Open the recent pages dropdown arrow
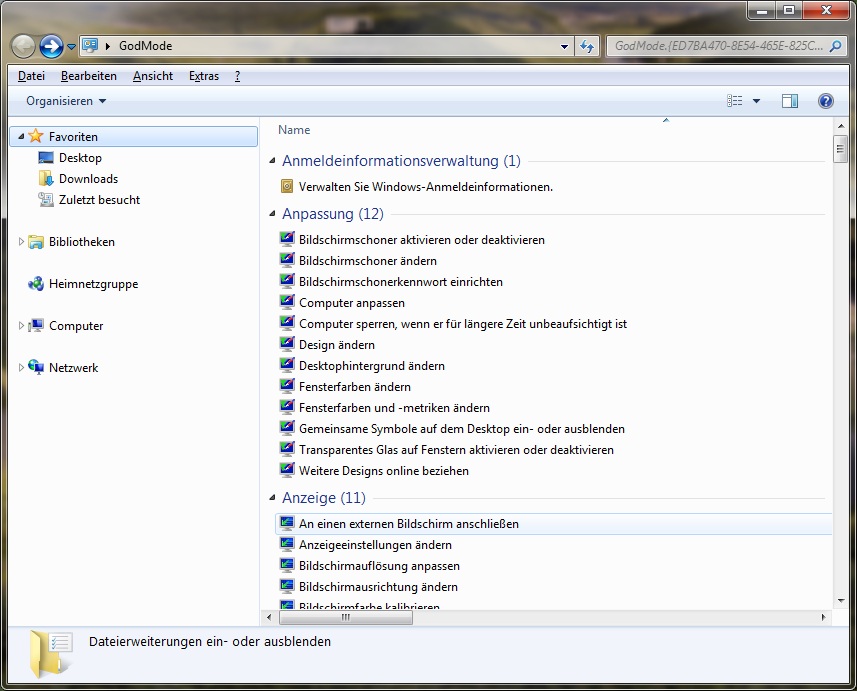The image size is (857, 691). [x=71, y=47]
